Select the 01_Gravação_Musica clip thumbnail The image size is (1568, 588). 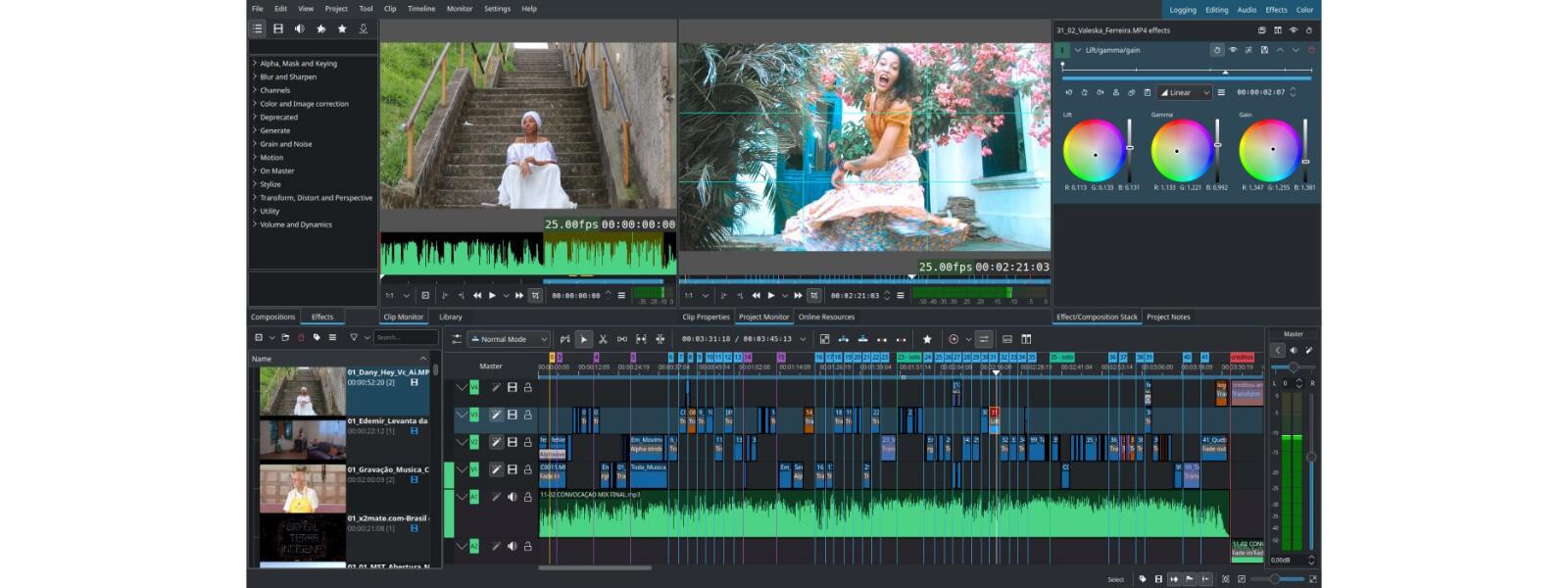coord(302,488)
